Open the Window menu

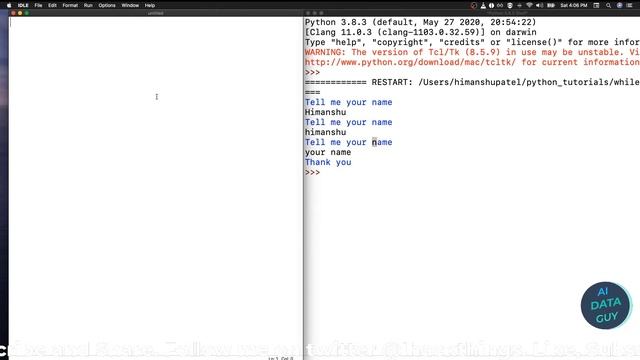[130, 5]
